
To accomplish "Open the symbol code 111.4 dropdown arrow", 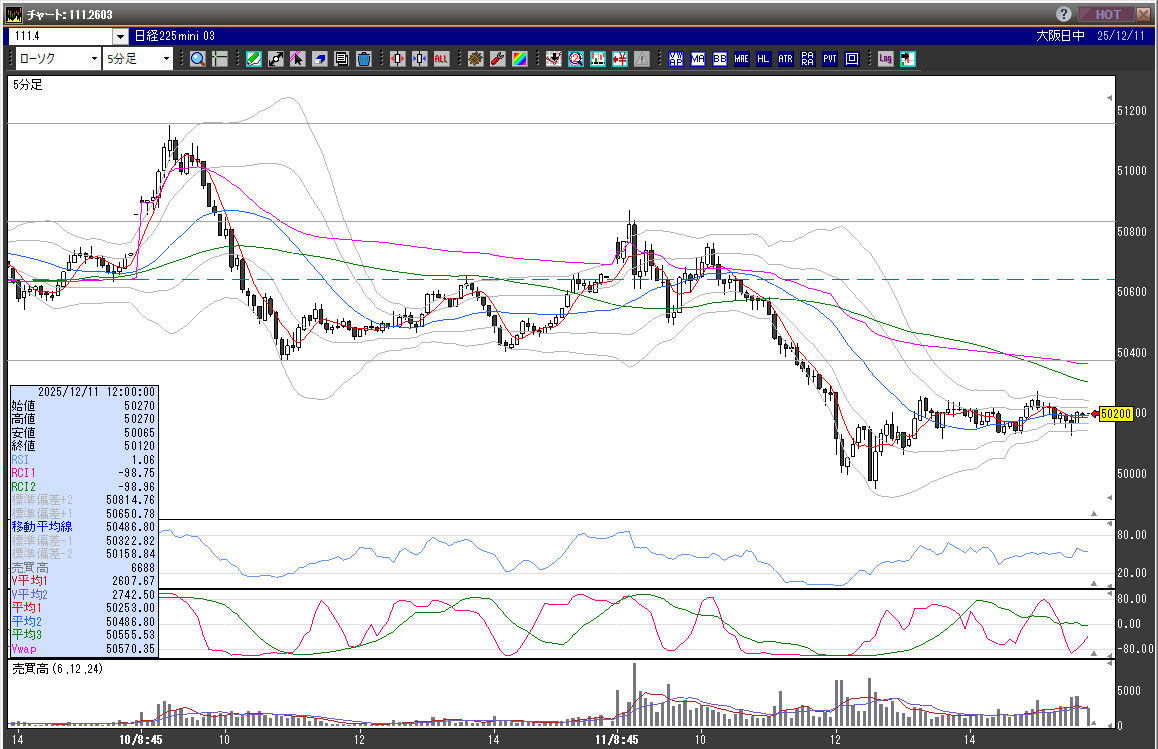I will click(x=120, y=36).
